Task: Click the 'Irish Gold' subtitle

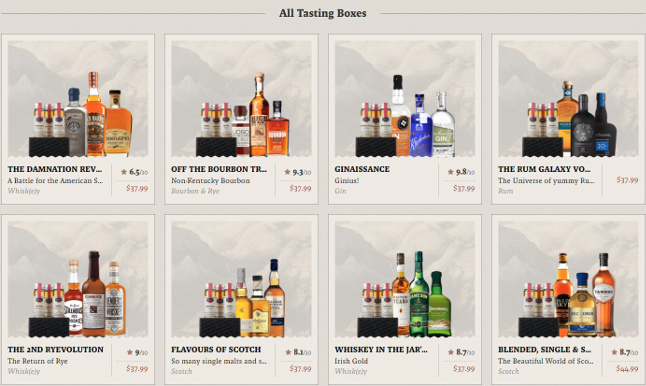Action: click(351, 361)
